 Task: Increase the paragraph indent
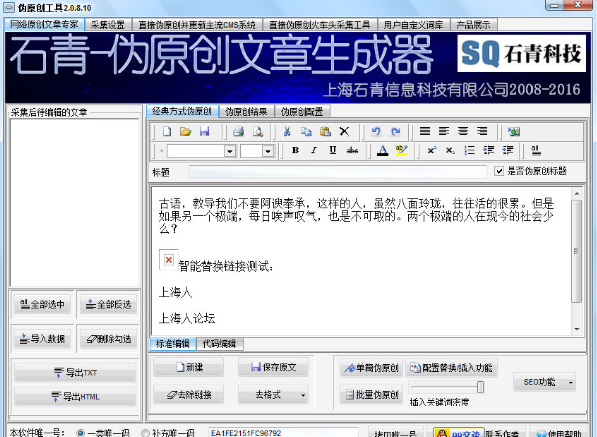[x=508, y=150]
